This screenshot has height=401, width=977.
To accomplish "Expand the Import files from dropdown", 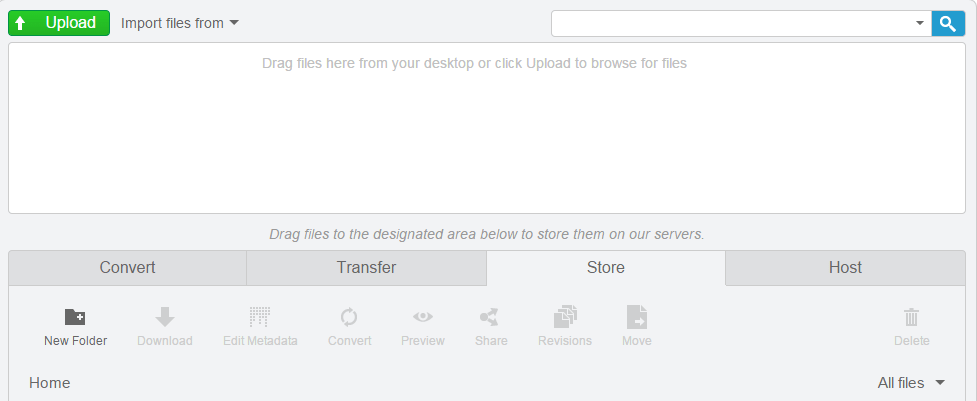I will (x=180, y=23).
